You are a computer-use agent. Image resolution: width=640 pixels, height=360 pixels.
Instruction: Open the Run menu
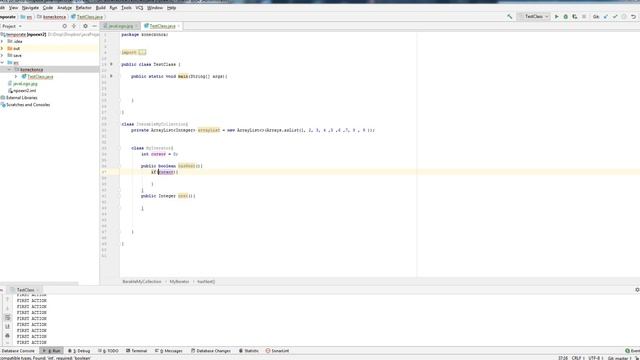coord(113,8)
